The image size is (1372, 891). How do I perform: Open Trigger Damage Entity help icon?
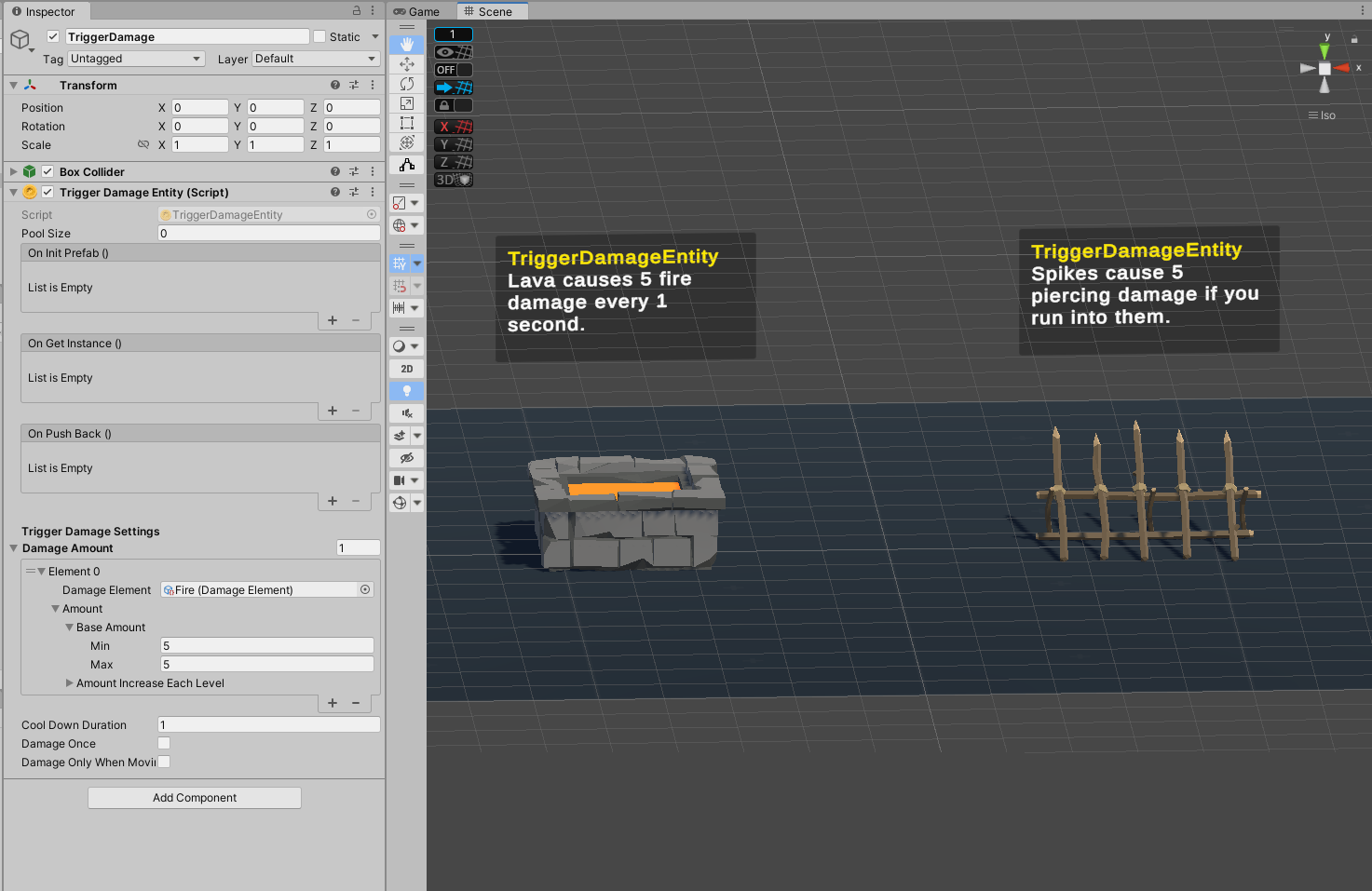coord(335,192)
